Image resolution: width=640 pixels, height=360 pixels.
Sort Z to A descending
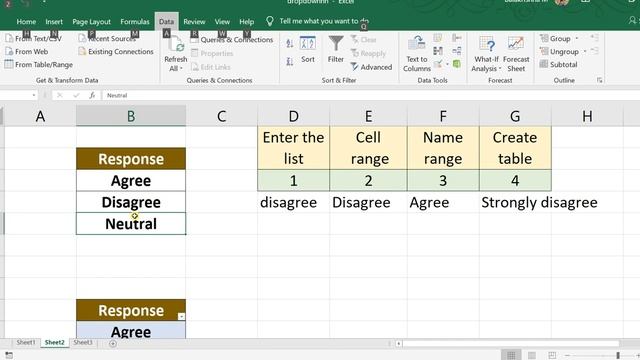click(x=290, y=61)
